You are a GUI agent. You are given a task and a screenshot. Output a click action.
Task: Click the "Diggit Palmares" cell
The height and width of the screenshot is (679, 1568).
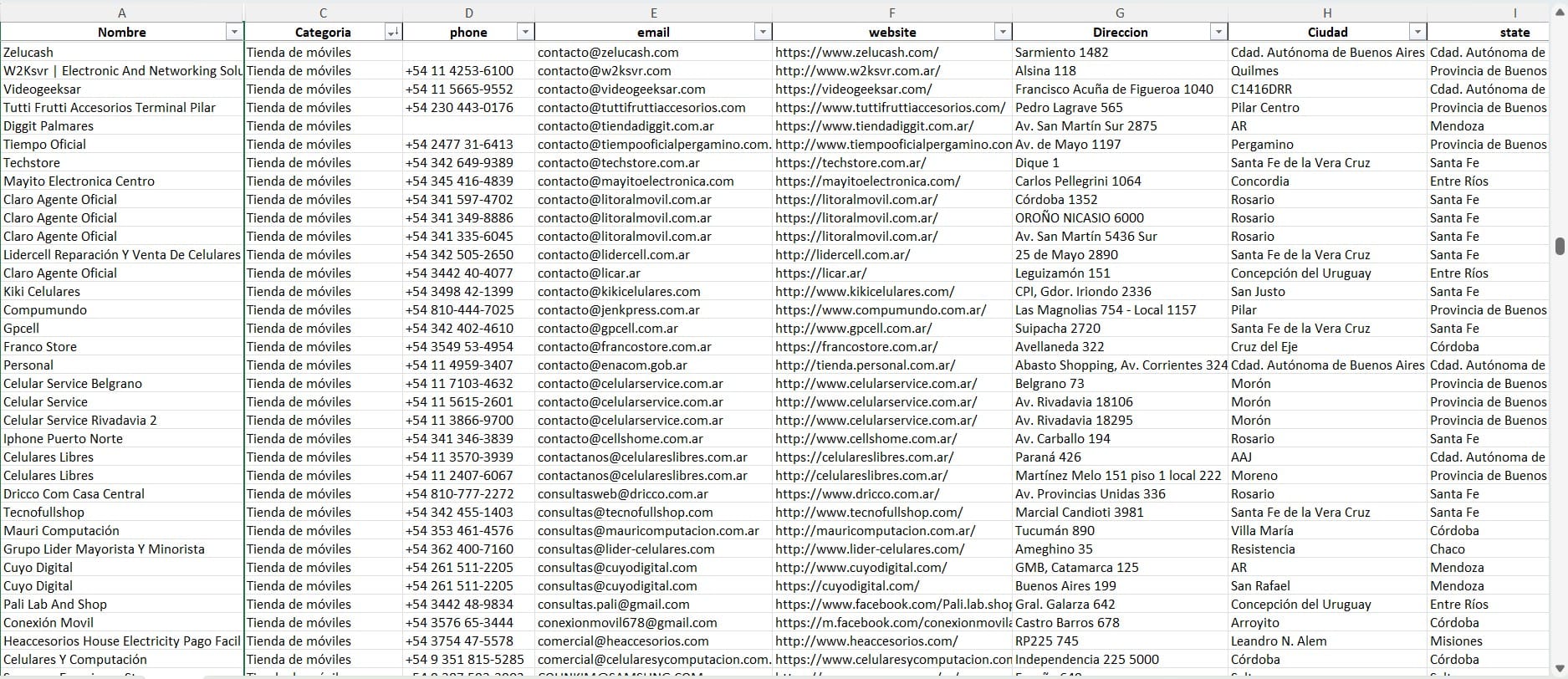coord(122,125)
